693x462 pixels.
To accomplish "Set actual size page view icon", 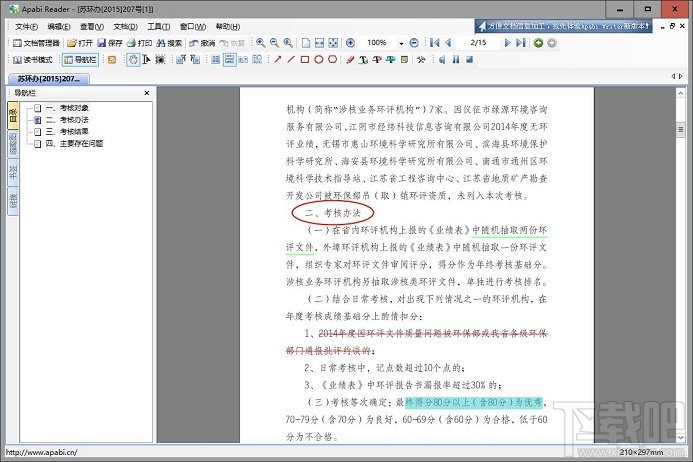I will tap(306, 42).
